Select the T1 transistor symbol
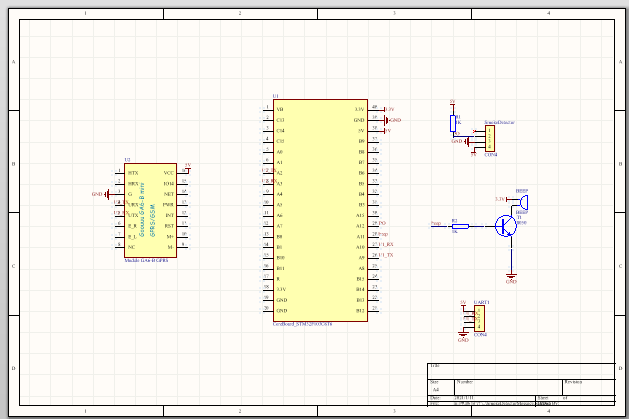The image size is (629, 419). [506, 226]
